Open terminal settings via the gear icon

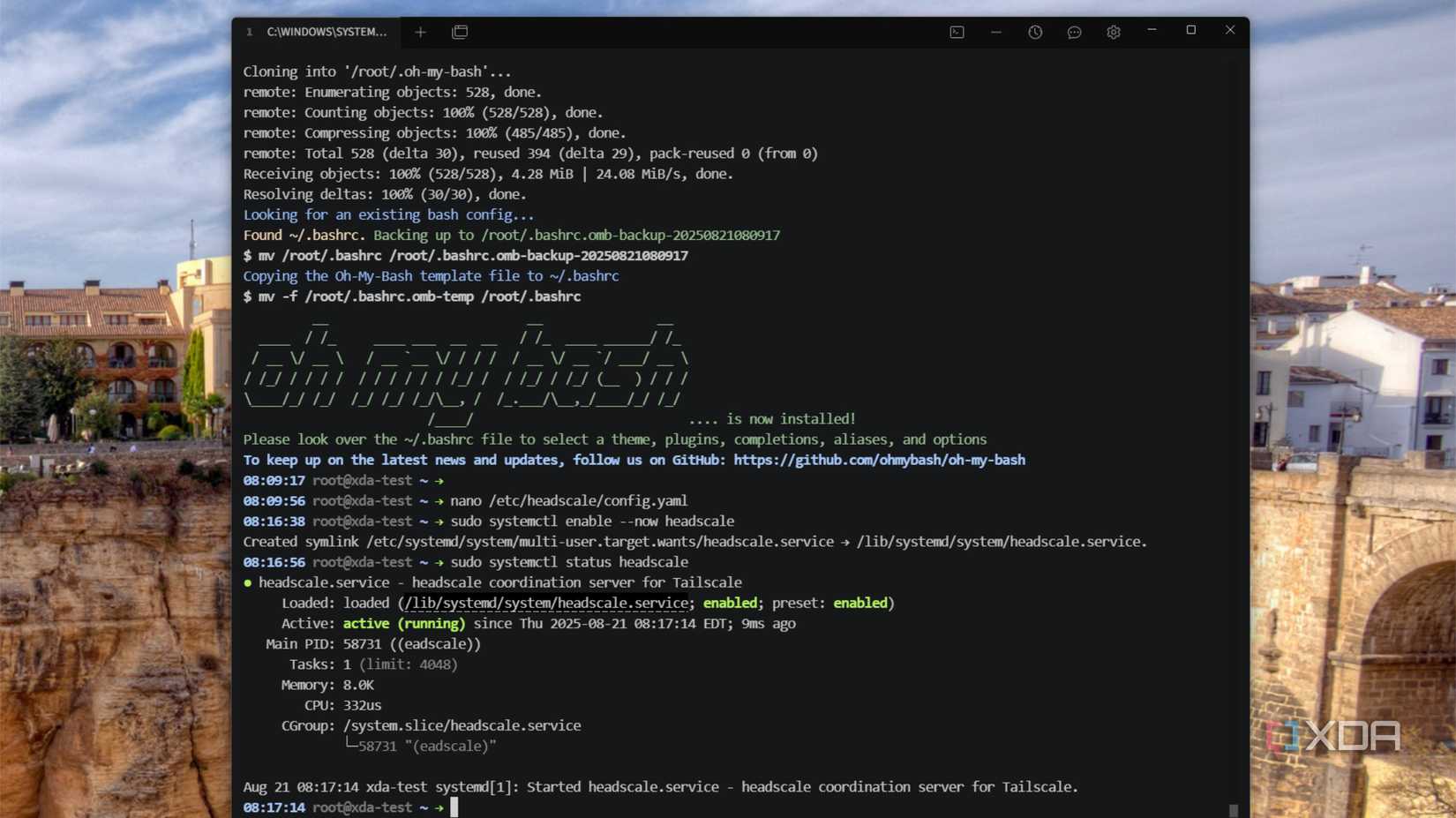pyautogui.click(x=1114, y=32)
